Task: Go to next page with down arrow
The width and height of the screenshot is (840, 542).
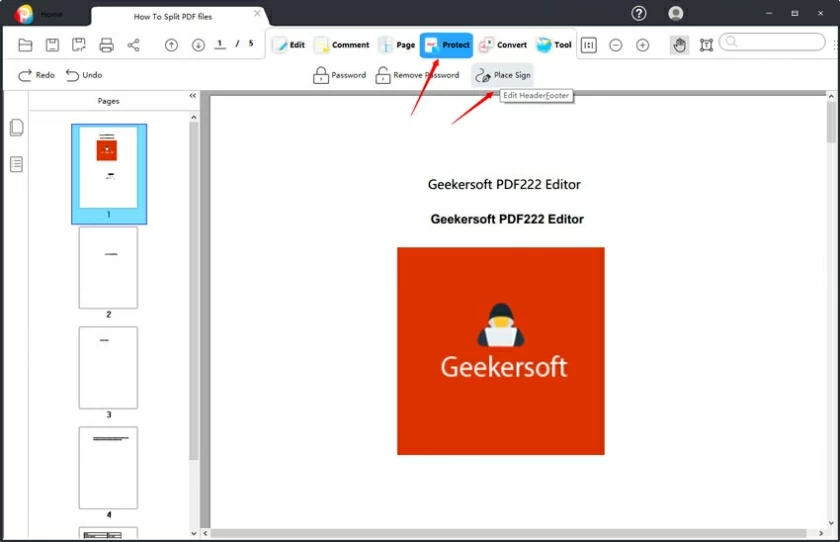Action: click(x=198, y=46)
